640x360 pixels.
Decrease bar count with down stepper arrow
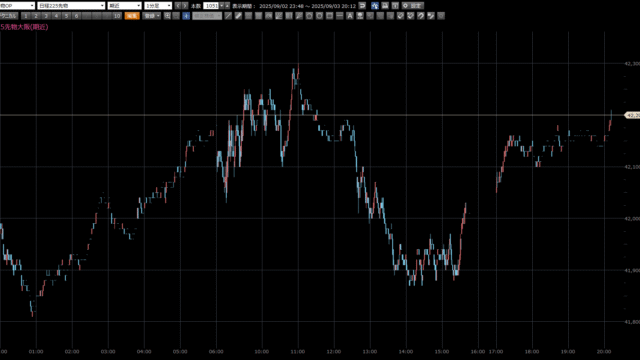pos(222,6)
